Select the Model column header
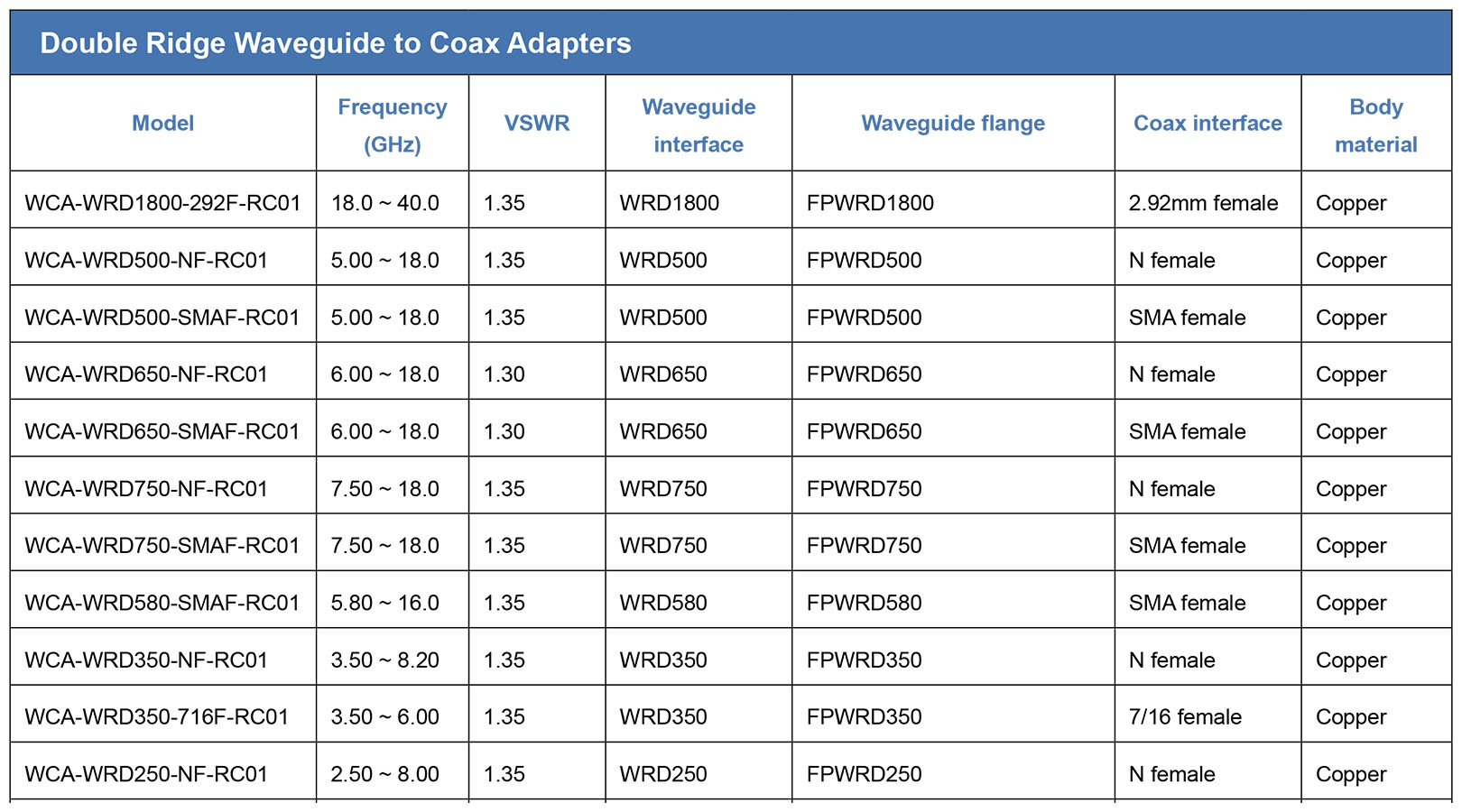 click(x=163, y=124)
